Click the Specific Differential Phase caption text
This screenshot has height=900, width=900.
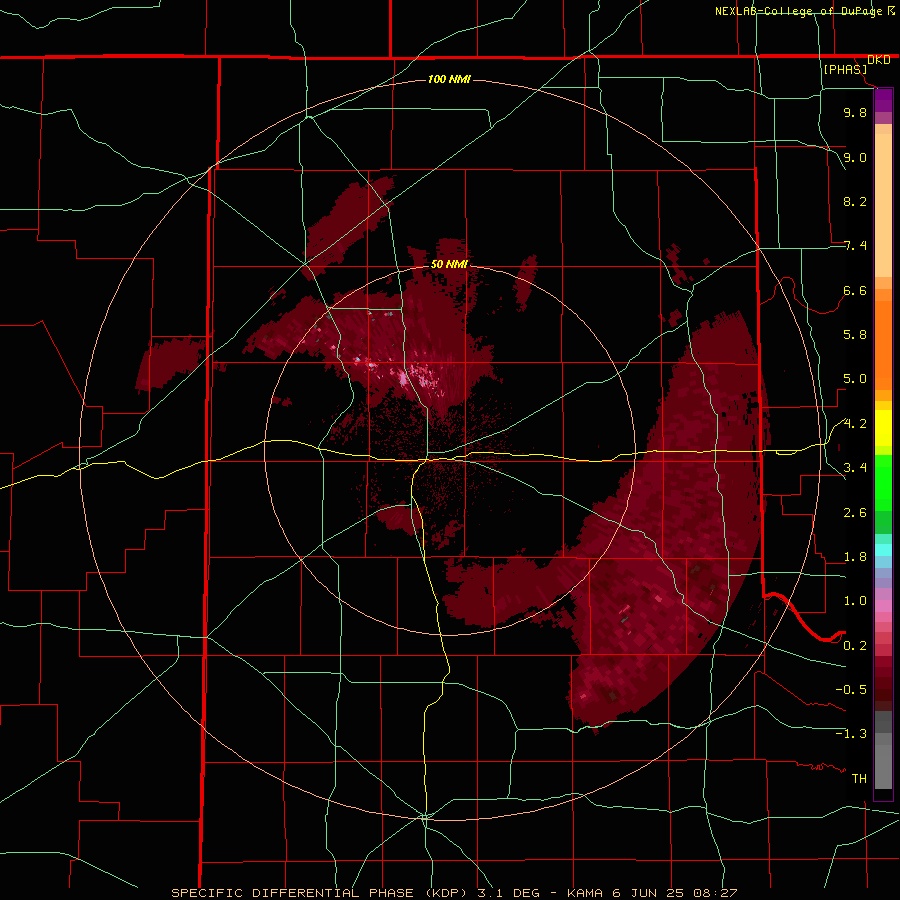coord(454,893)
